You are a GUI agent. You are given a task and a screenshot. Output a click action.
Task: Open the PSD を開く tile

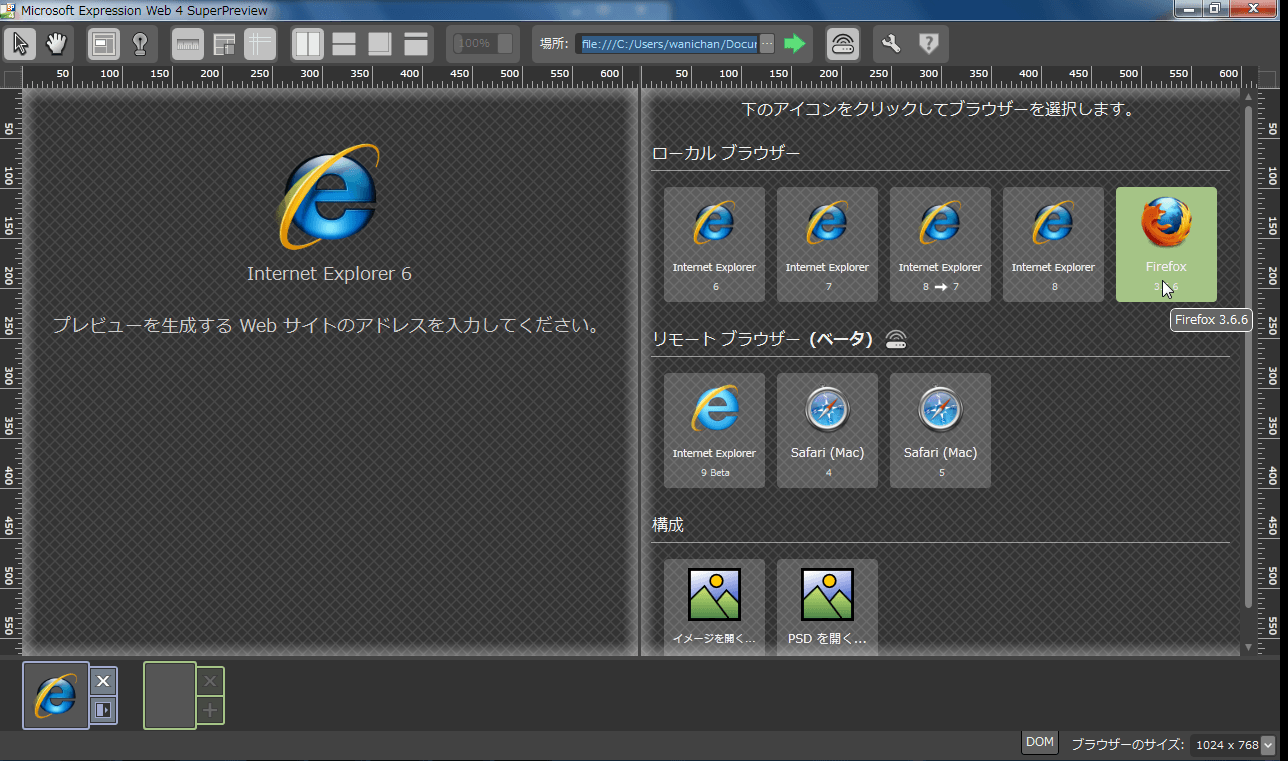[x=827, y=606]
